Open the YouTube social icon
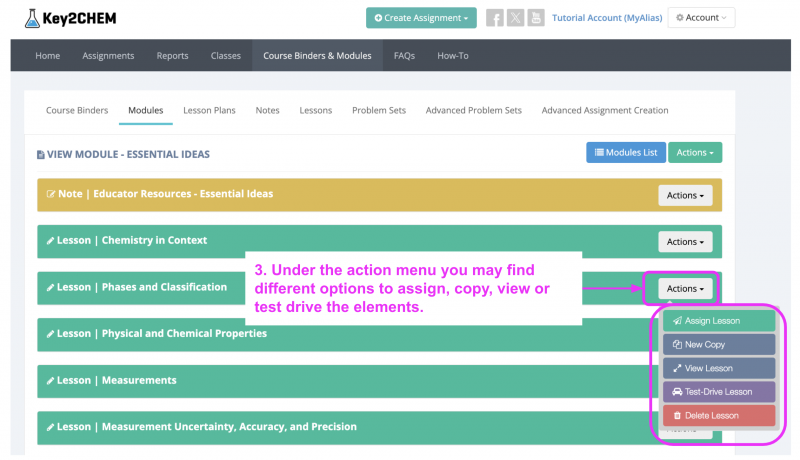 [536, 18]
